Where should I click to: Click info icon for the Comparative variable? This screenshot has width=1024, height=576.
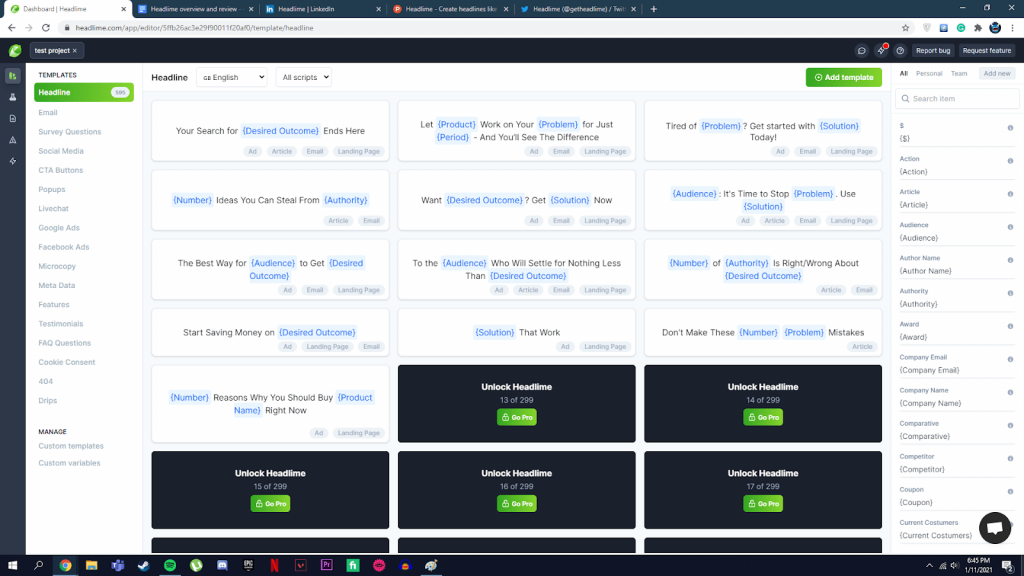[1010, 425]
